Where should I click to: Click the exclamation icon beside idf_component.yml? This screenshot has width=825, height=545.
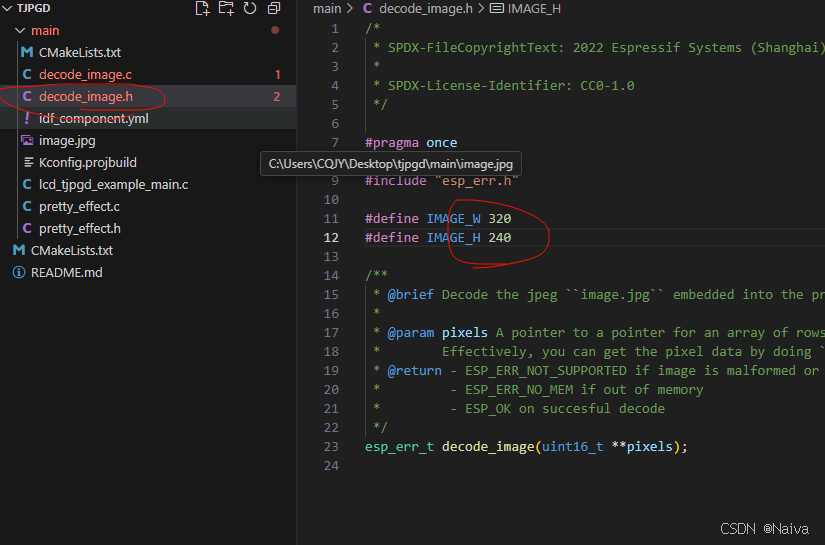pos(27,118)
